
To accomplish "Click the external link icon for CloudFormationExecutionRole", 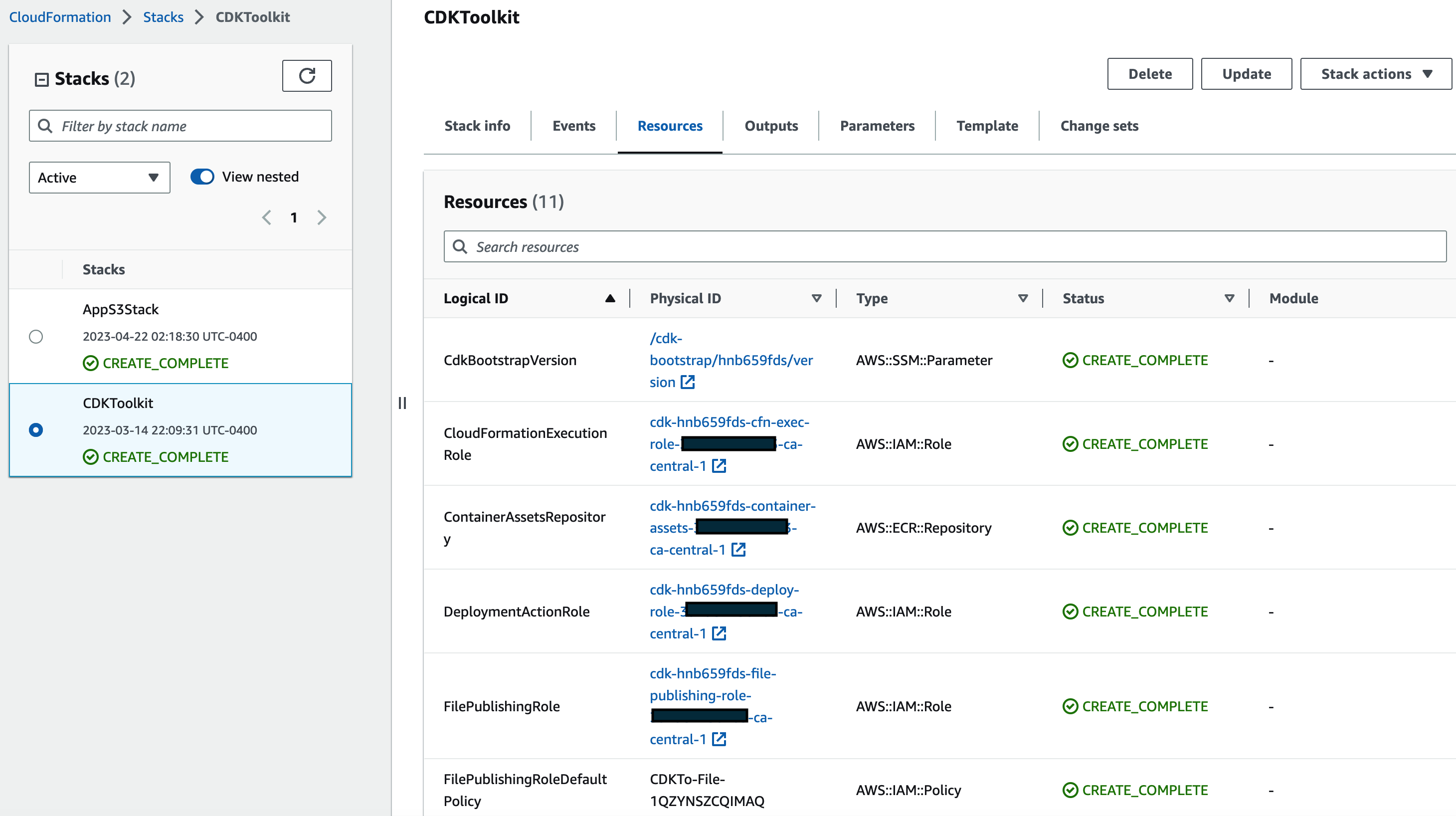I will click(x=721, y=465).
